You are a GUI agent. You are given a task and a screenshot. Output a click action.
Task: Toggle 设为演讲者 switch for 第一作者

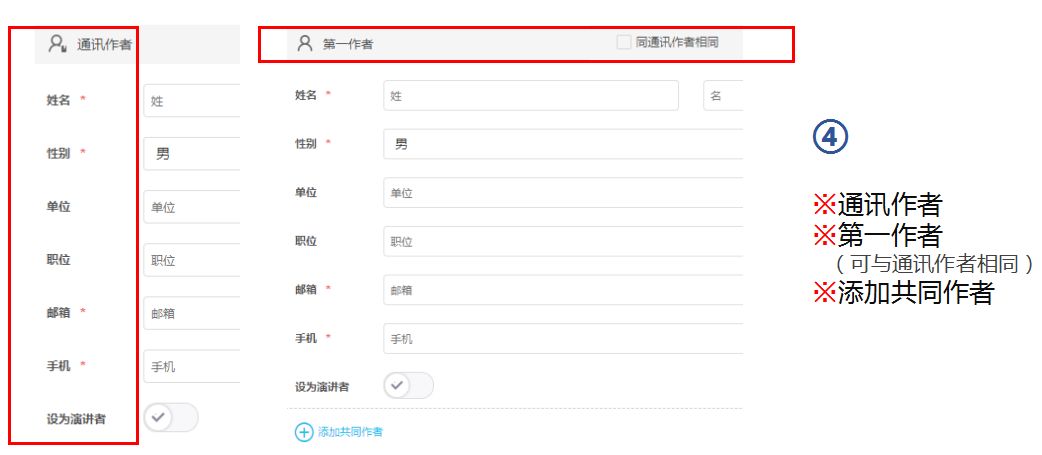point(408,386)
